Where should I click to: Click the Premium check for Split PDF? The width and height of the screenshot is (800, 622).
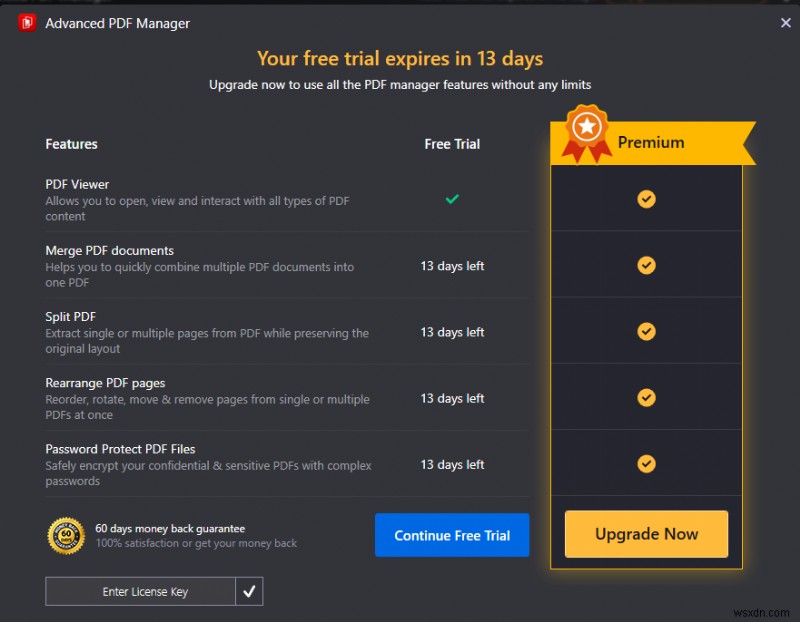pyautogui.click(x=646, y=330)
